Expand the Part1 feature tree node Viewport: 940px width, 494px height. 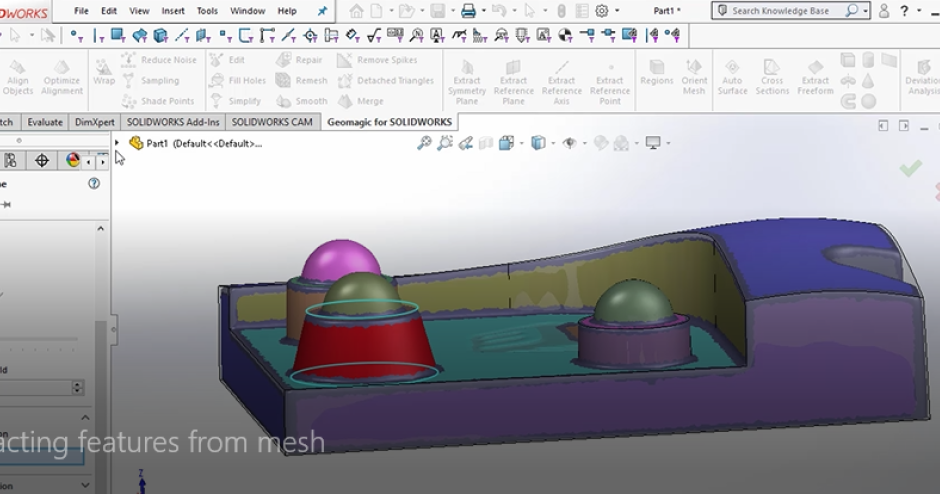(118, 143)
